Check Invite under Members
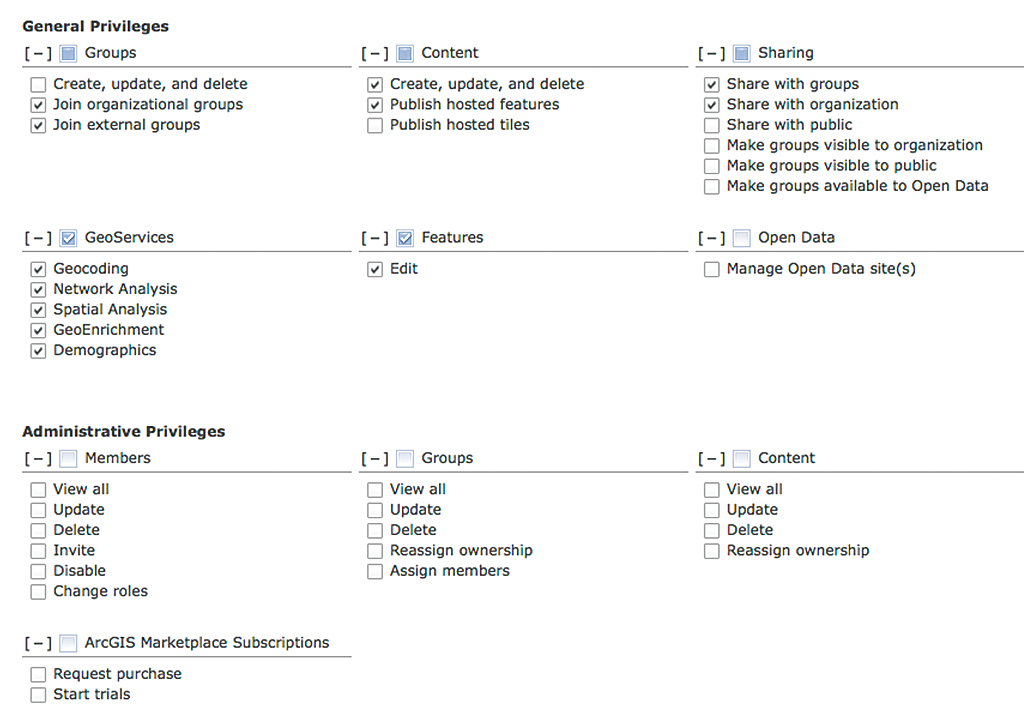Screen dimensions: 1024x715 [38, 551]
